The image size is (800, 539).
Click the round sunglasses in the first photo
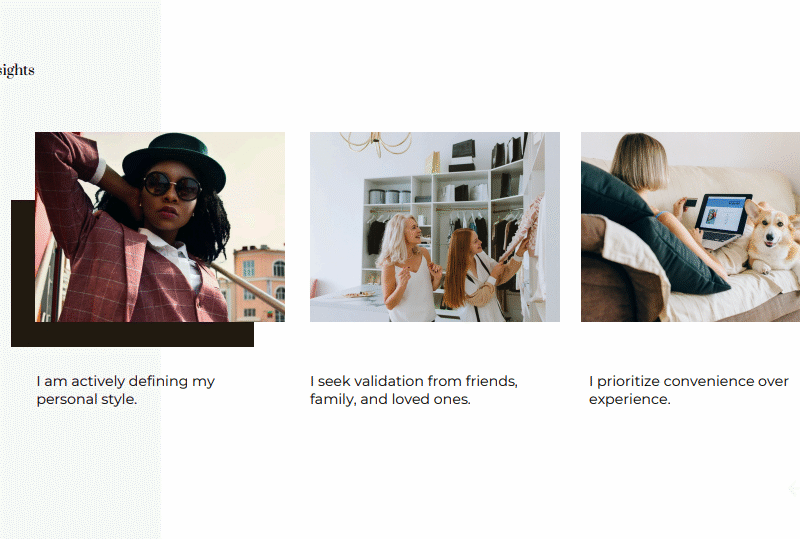pyautogui.click(x=172, y=186)
